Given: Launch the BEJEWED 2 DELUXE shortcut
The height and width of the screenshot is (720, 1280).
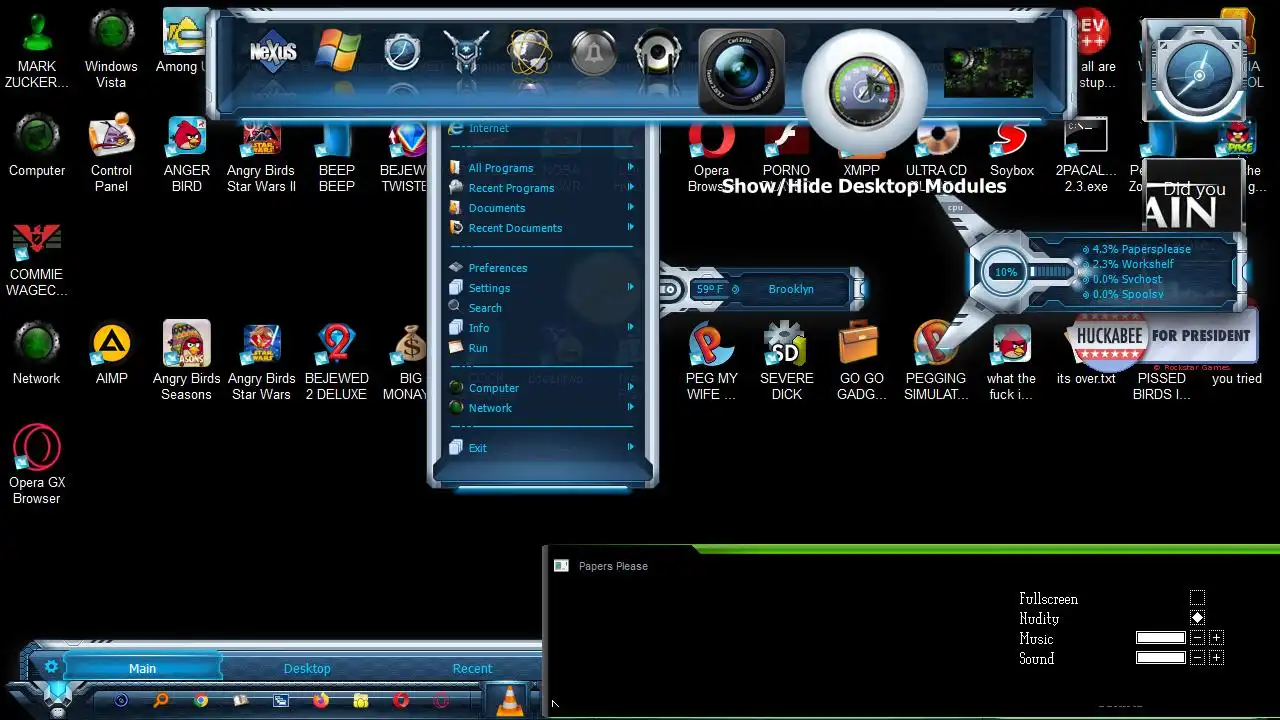Looking at the screenshot, I should tap(336, 361).
